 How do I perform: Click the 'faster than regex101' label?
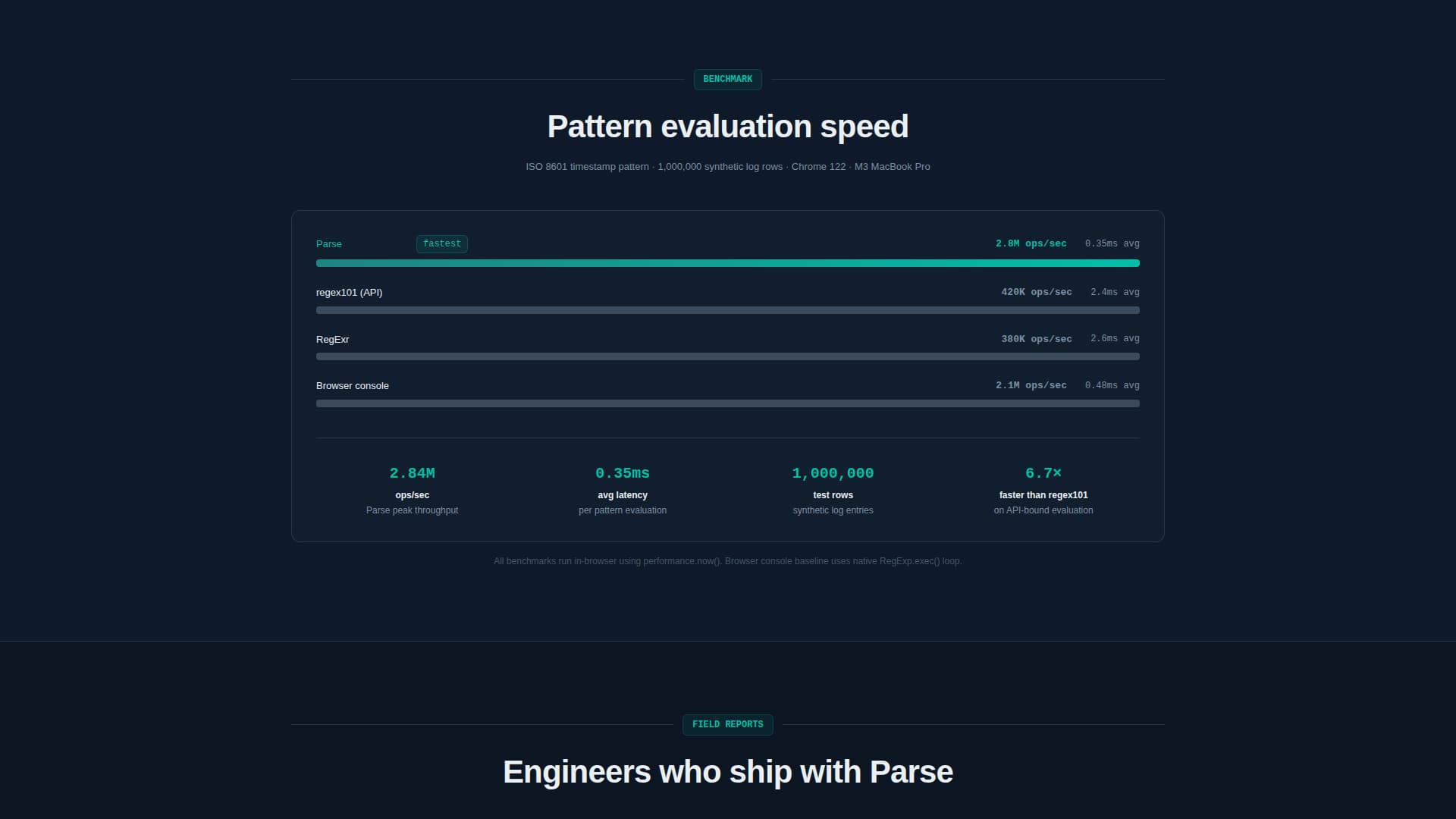[1043, 495]
